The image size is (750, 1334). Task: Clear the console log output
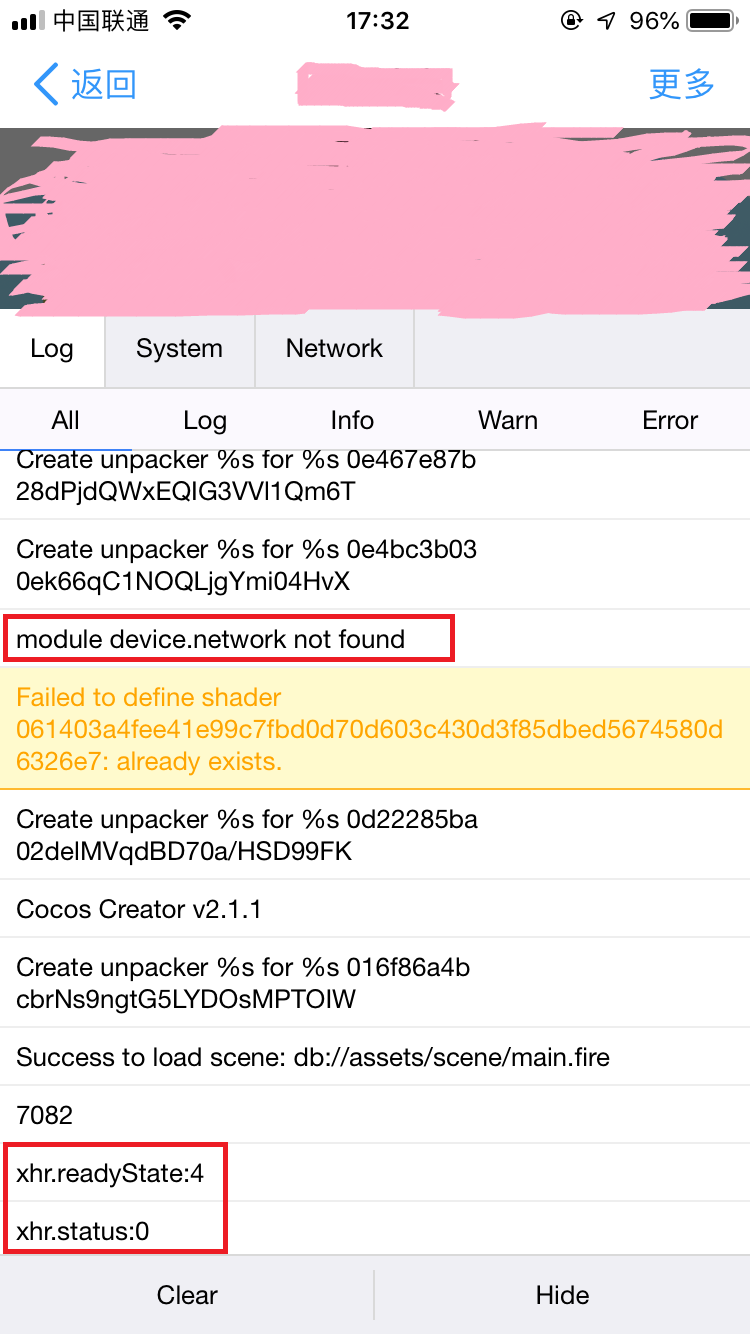[187, 1295]
